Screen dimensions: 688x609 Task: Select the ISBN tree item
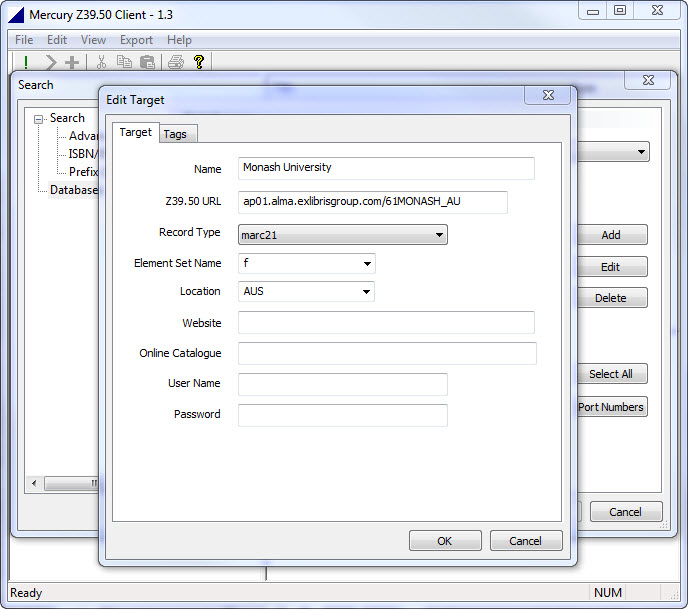click(83, 154)
